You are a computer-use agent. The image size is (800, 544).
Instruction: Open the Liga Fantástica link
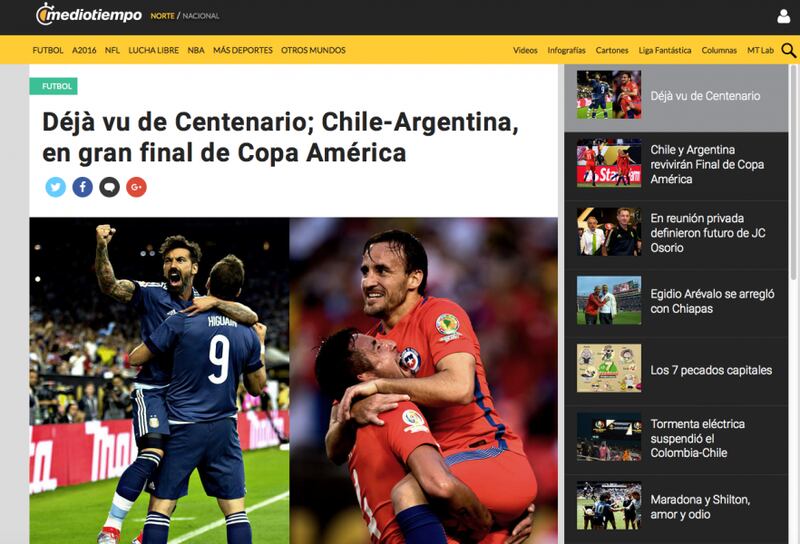[x=665, y=50]
